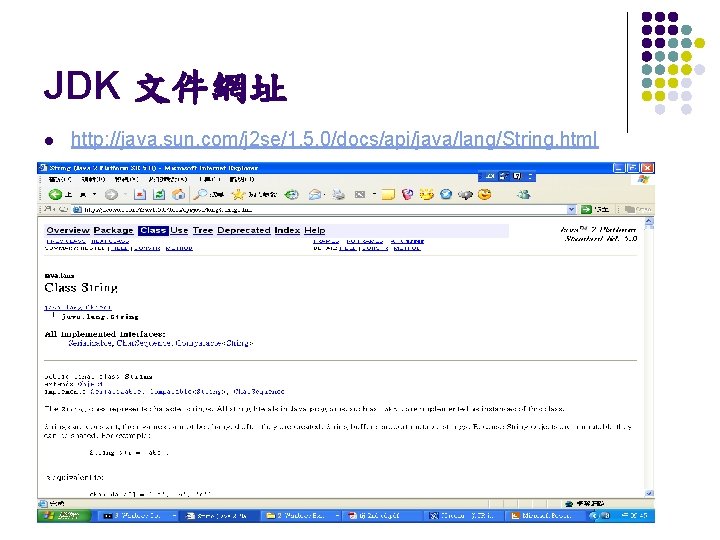Screen dimensions: 720x540
Task: Open the 我的最愛 (Favorites) menu
Action: pos(168,180)
